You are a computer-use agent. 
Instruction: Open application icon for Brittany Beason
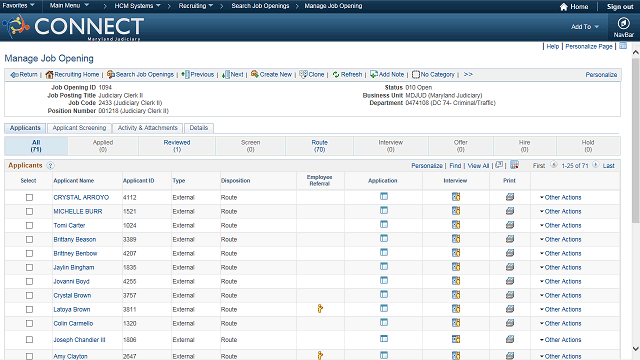[384, 239]
